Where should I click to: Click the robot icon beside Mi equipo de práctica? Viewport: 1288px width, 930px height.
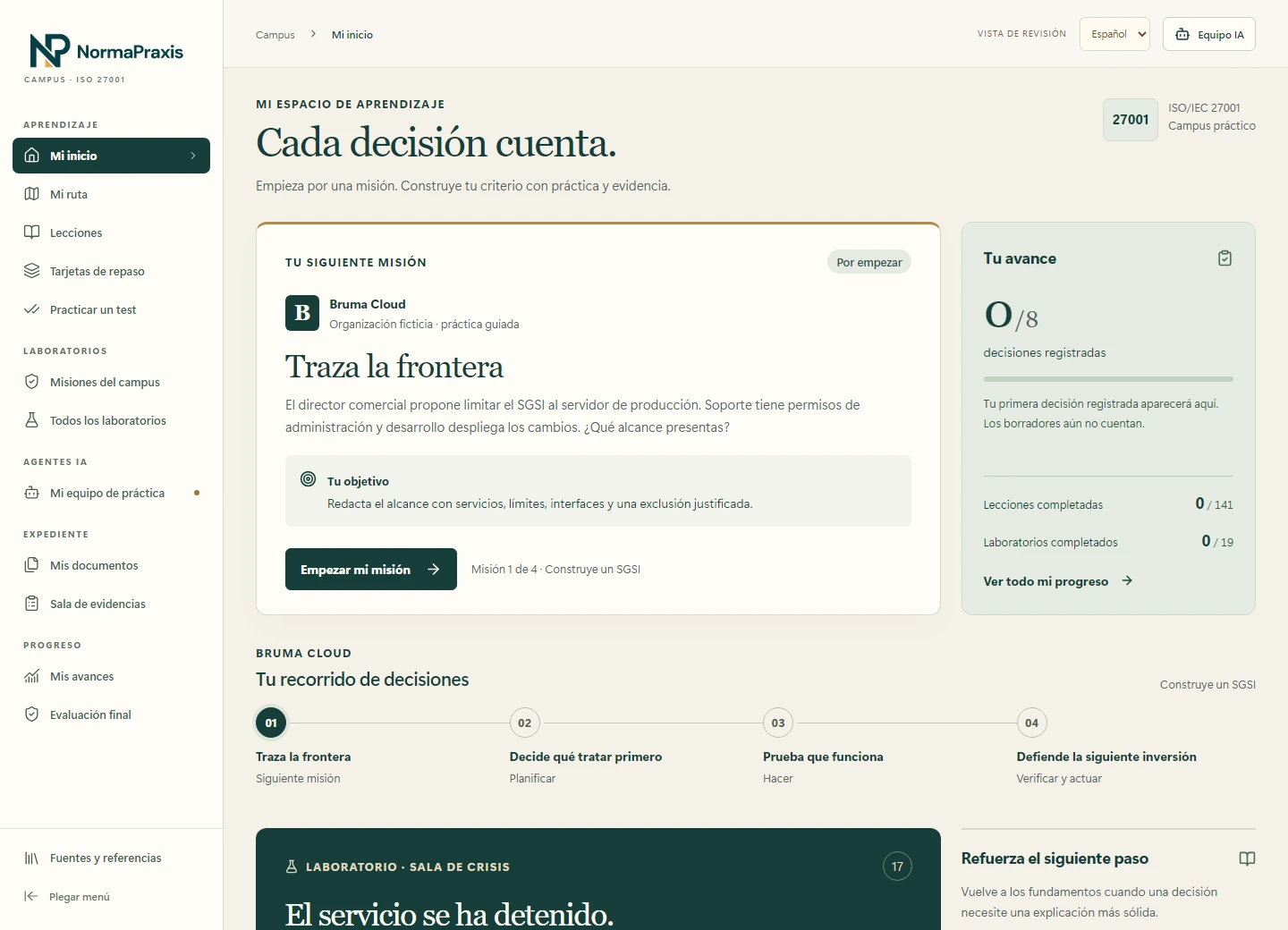click(32, 493)
